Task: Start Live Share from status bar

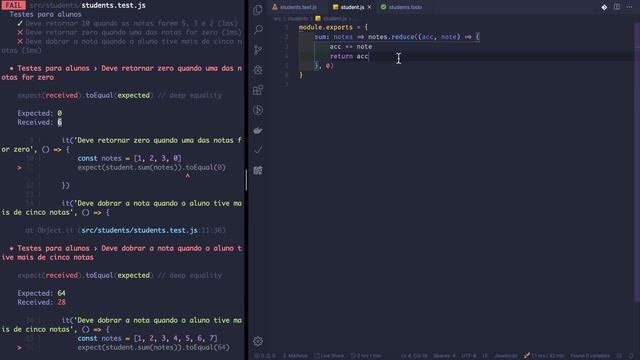Action: coord(329,356)
